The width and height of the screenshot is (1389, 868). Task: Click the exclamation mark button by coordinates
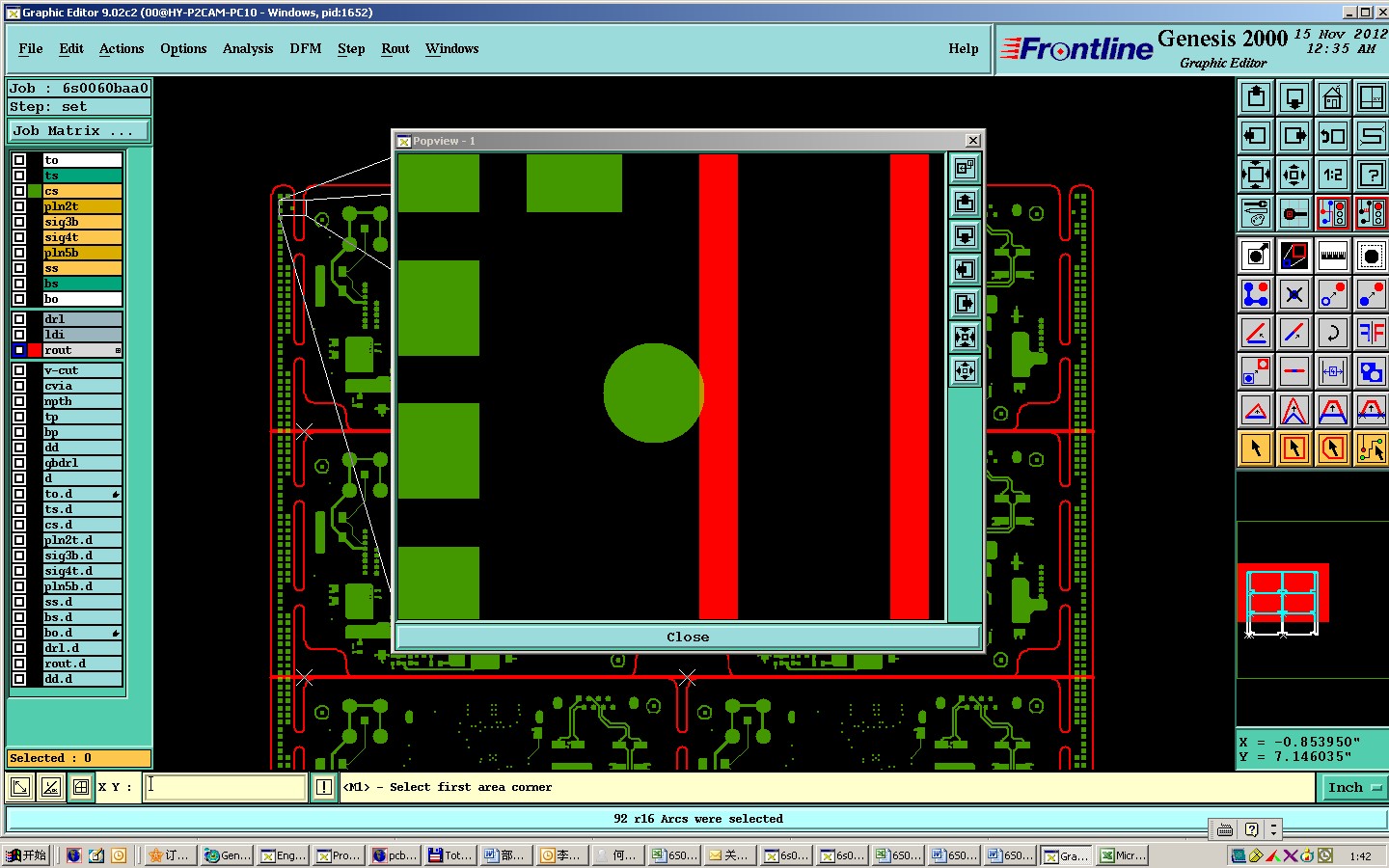click(324, 788)
